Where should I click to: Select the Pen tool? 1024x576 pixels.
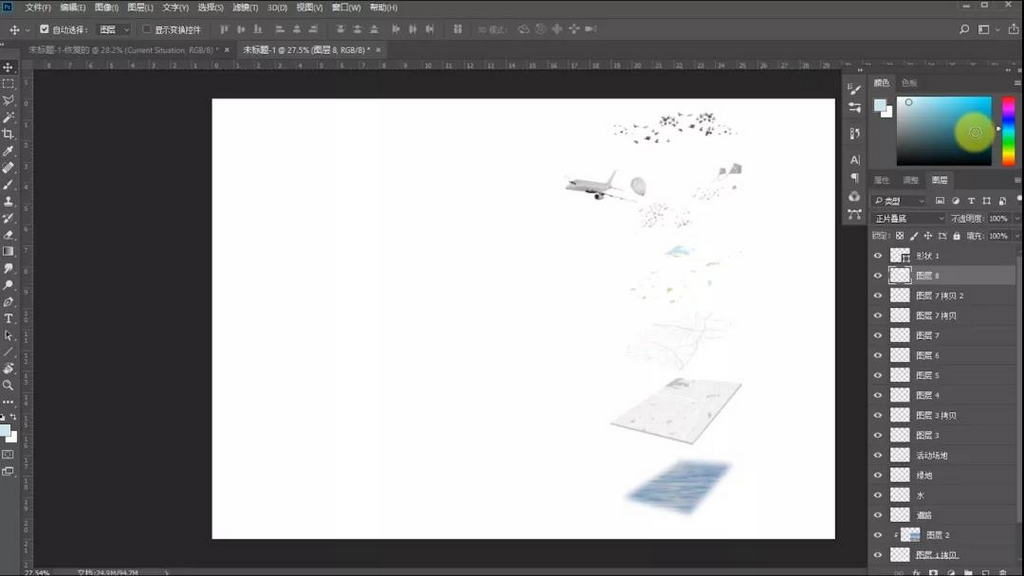coord(8,301)
